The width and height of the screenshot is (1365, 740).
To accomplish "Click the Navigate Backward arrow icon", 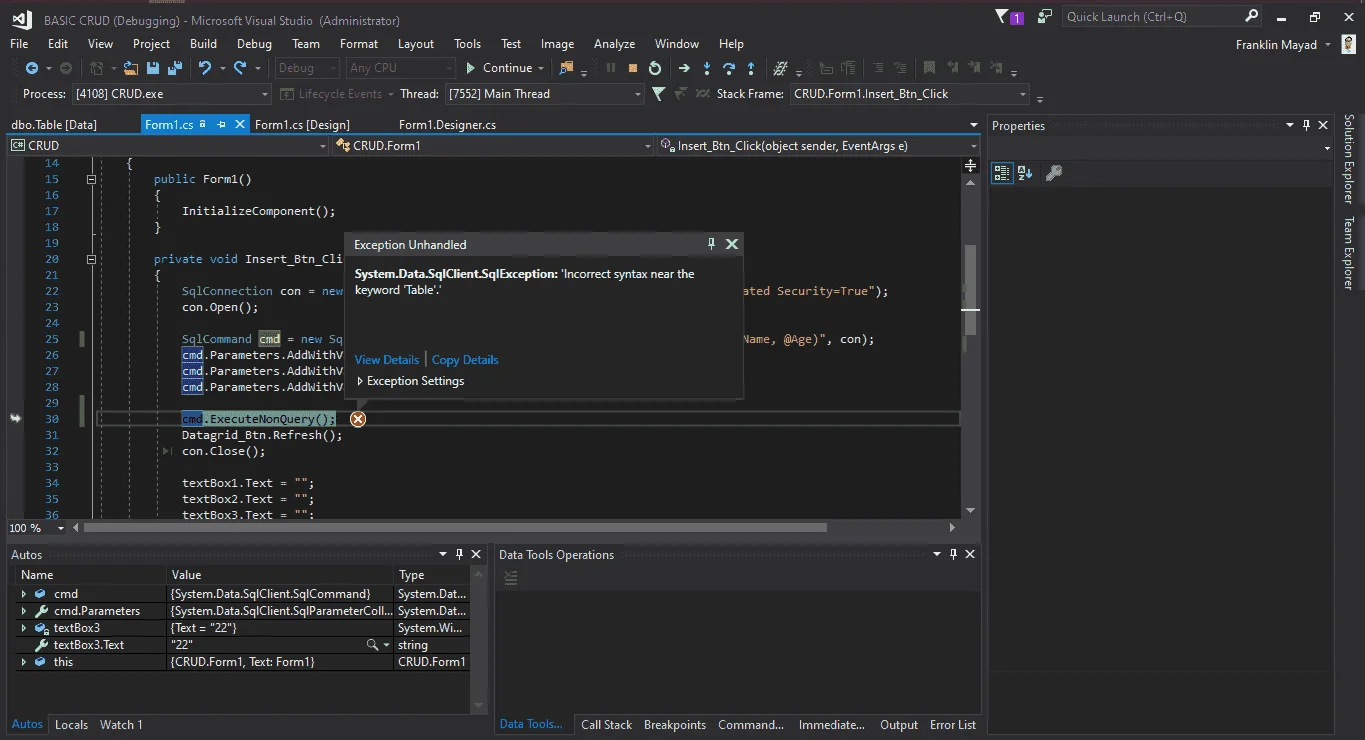I will [x=32, y=68].
